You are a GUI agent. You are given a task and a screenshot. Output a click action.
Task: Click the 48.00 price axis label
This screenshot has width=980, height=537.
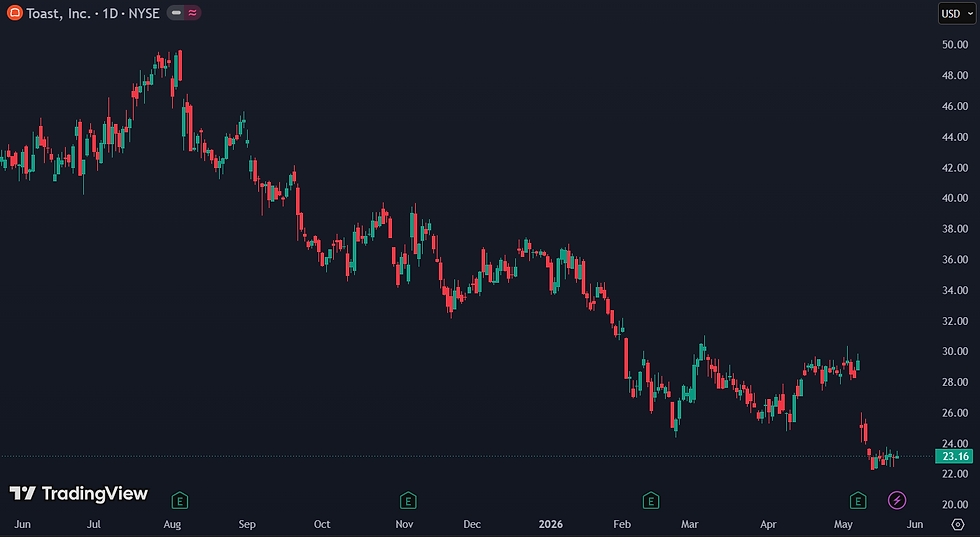tap(955, 75)
